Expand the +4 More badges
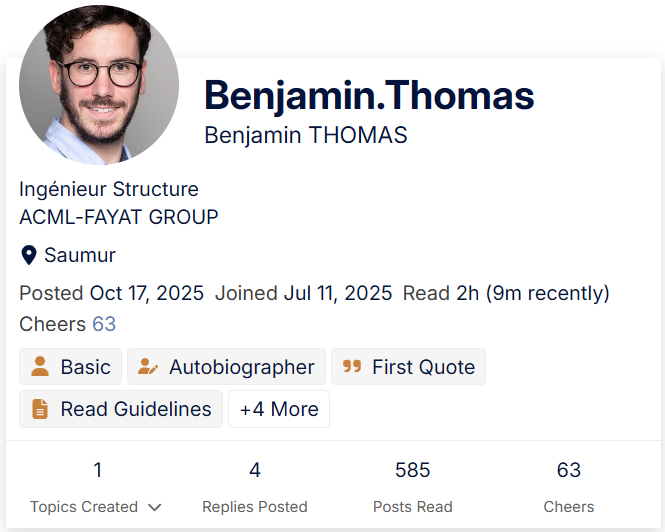 tap(279, 409)
